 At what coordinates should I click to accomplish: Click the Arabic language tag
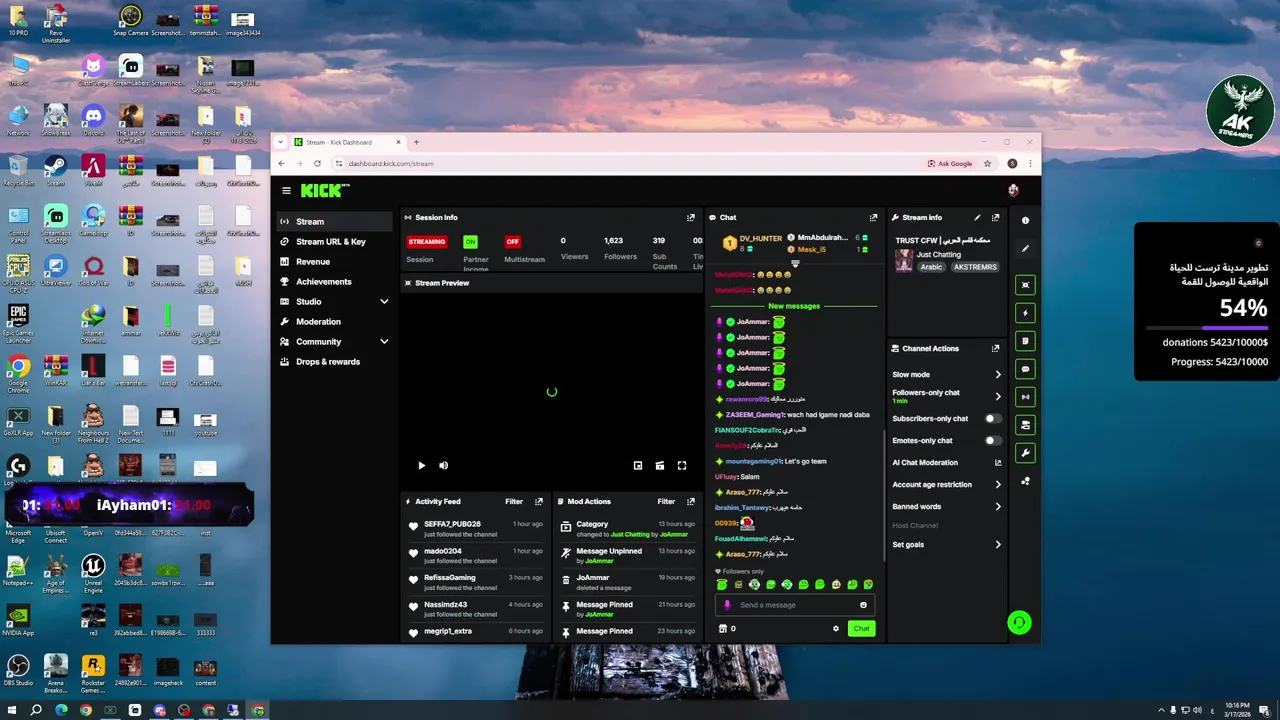pos(931,267)
